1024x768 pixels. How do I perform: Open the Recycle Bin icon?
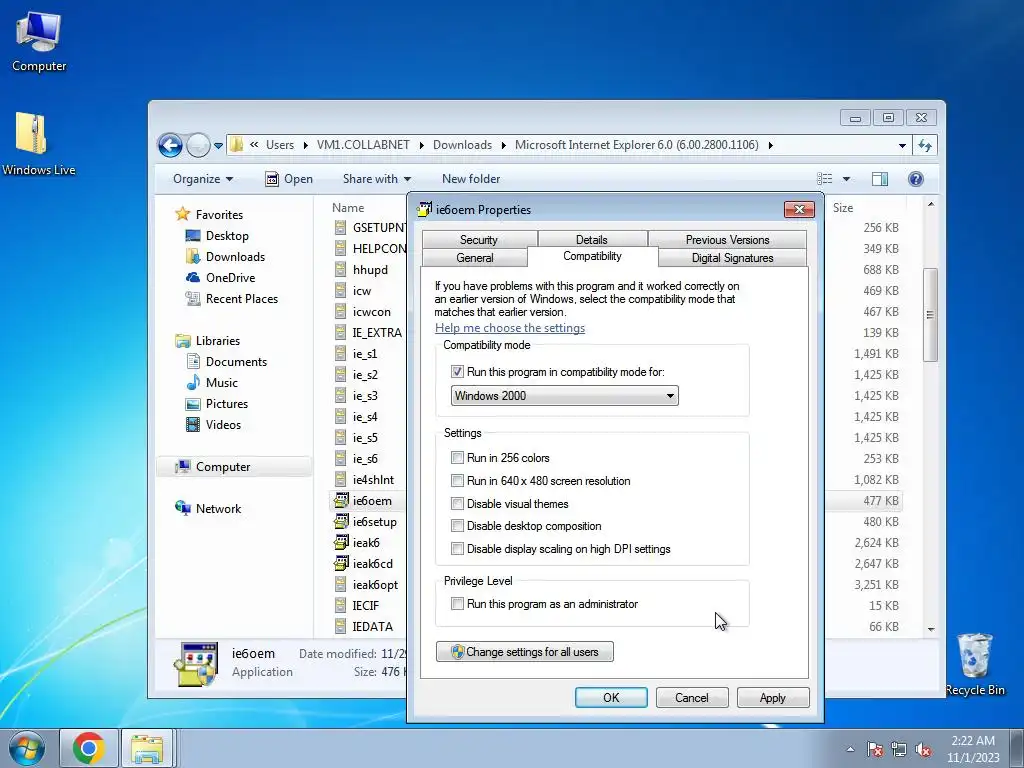click(975, 664)
